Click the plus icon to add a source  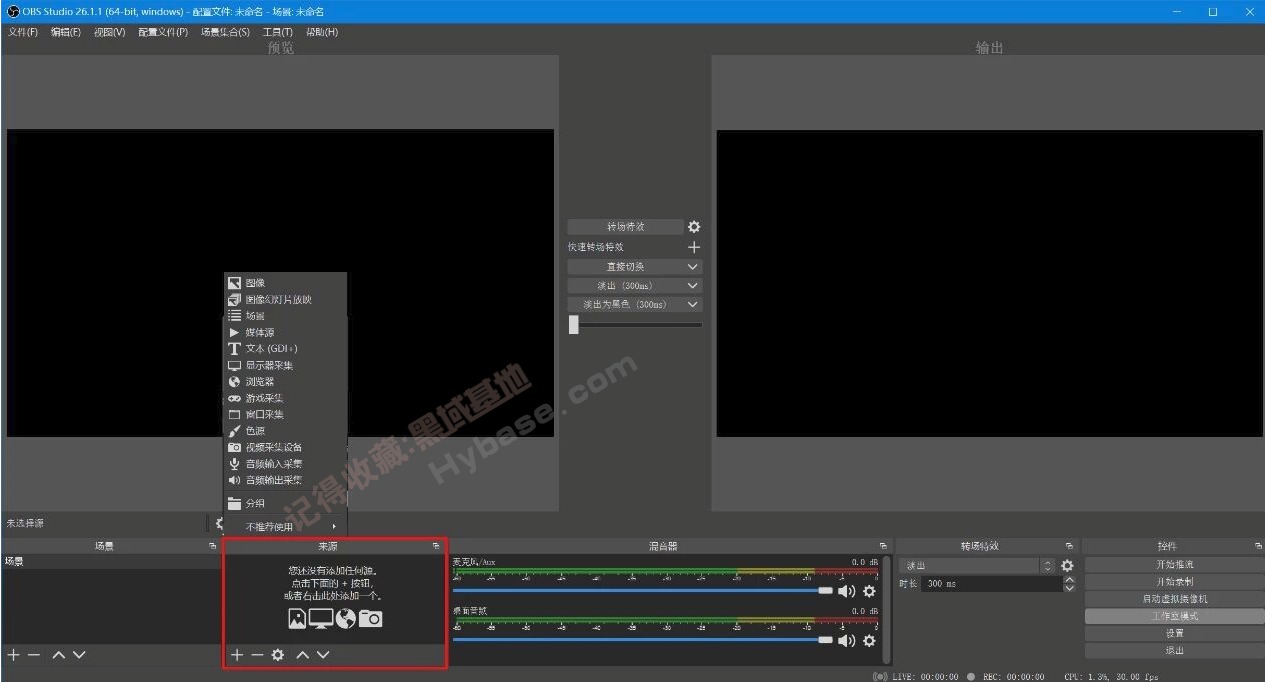(x=237, y=654)
